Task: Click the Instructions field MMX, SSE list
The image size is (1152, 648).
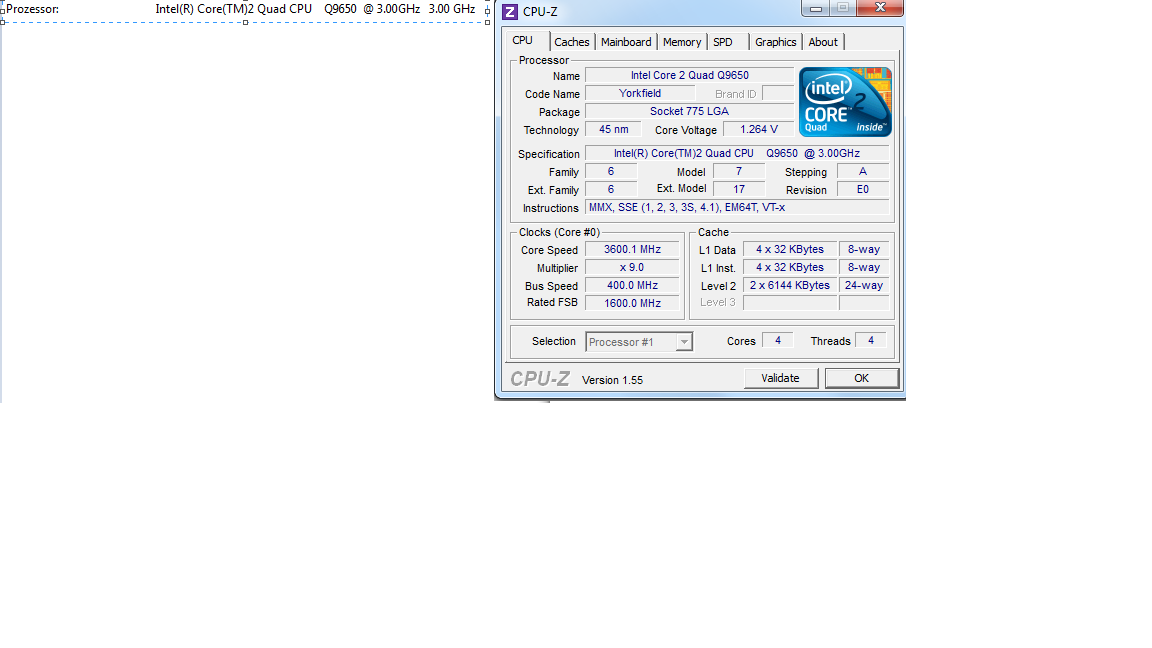Action: click(737, 208)
